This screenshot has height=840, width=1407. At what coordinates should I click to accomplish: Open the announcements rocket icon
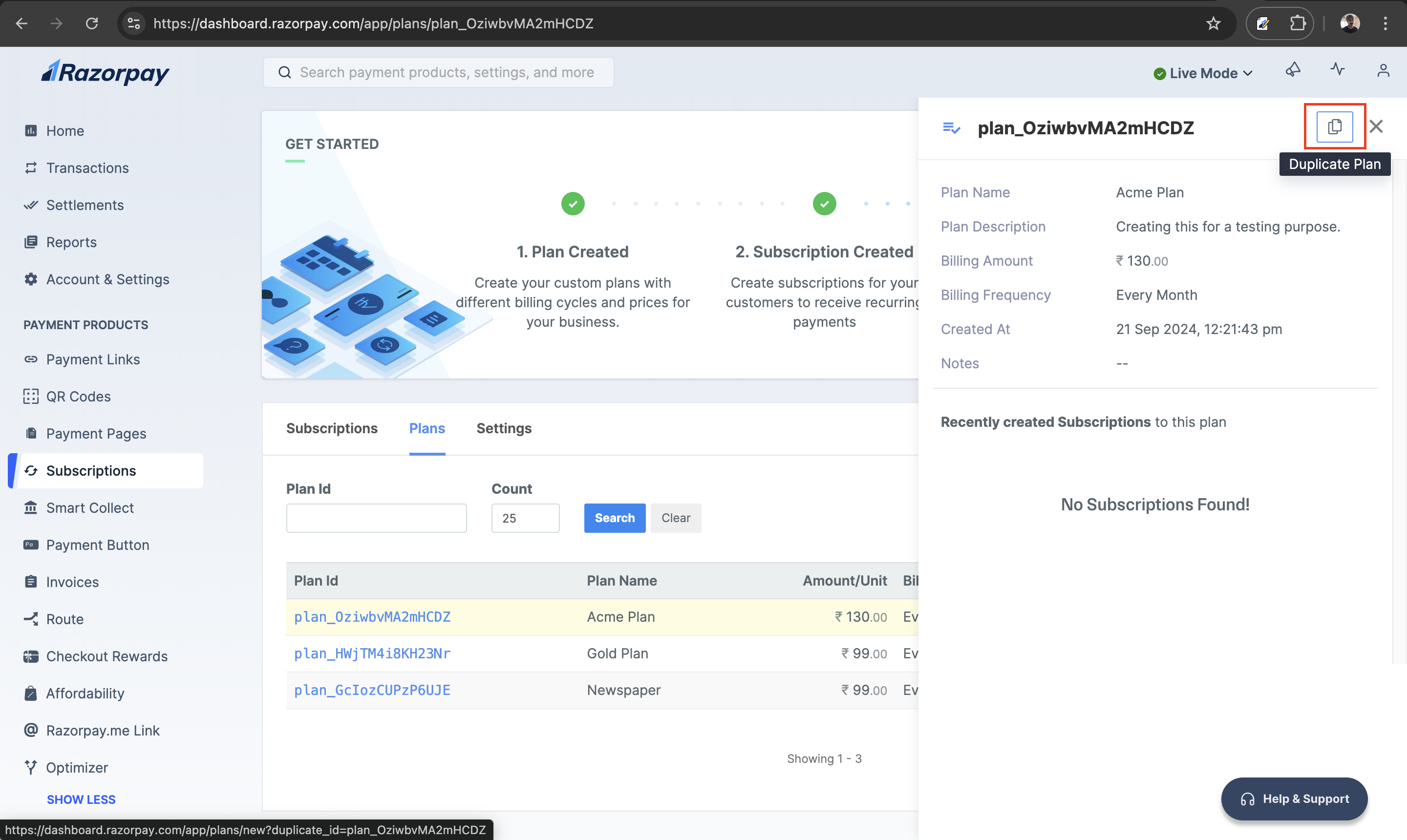coord(1293,70)
